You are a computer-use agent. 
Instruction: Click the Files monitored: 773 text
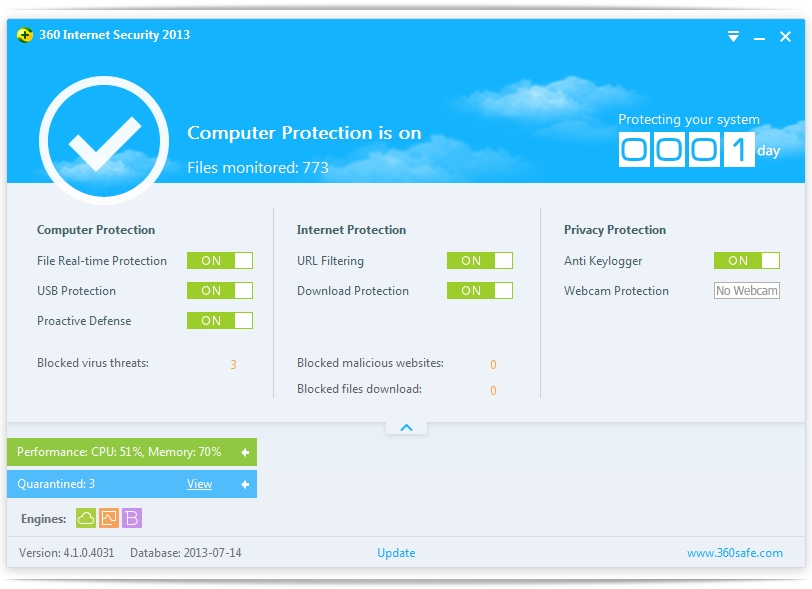258,168
